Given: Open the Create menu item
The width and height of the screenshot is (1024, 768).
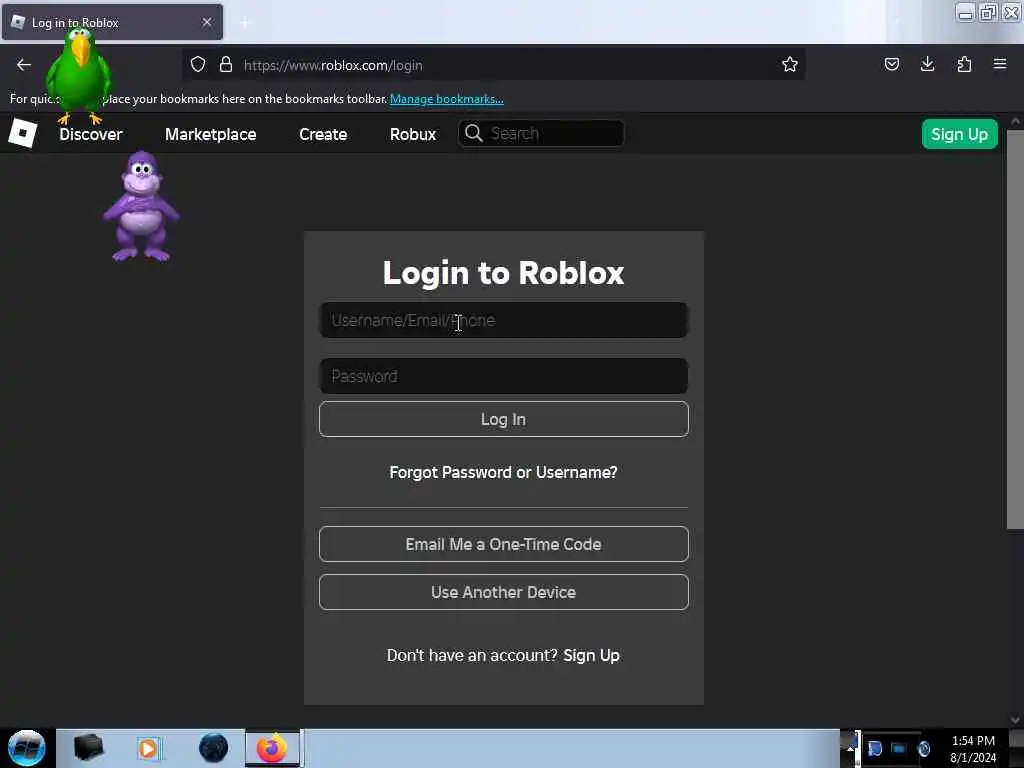Looking at the screenshot, I should 323,135.
